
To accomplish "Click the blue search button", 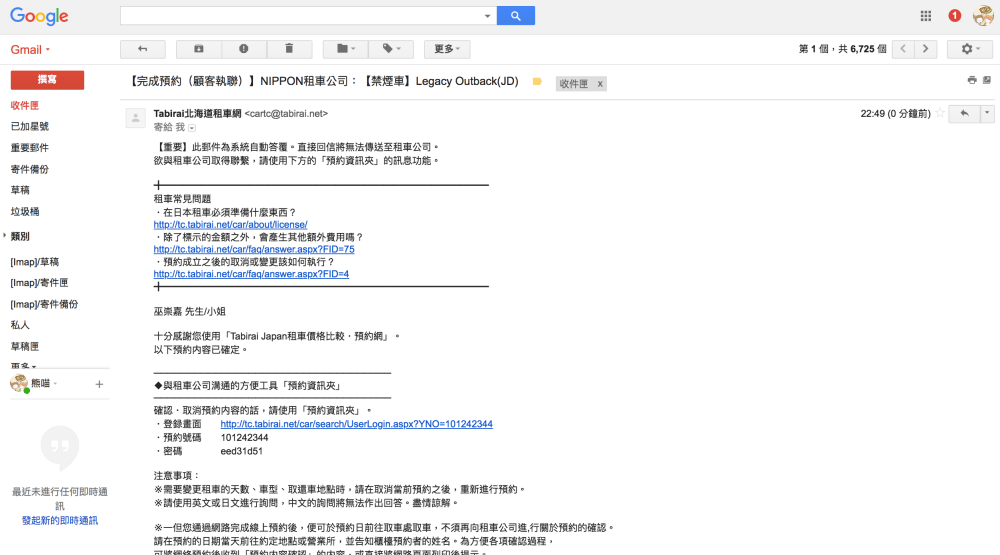I will point(515,16).
